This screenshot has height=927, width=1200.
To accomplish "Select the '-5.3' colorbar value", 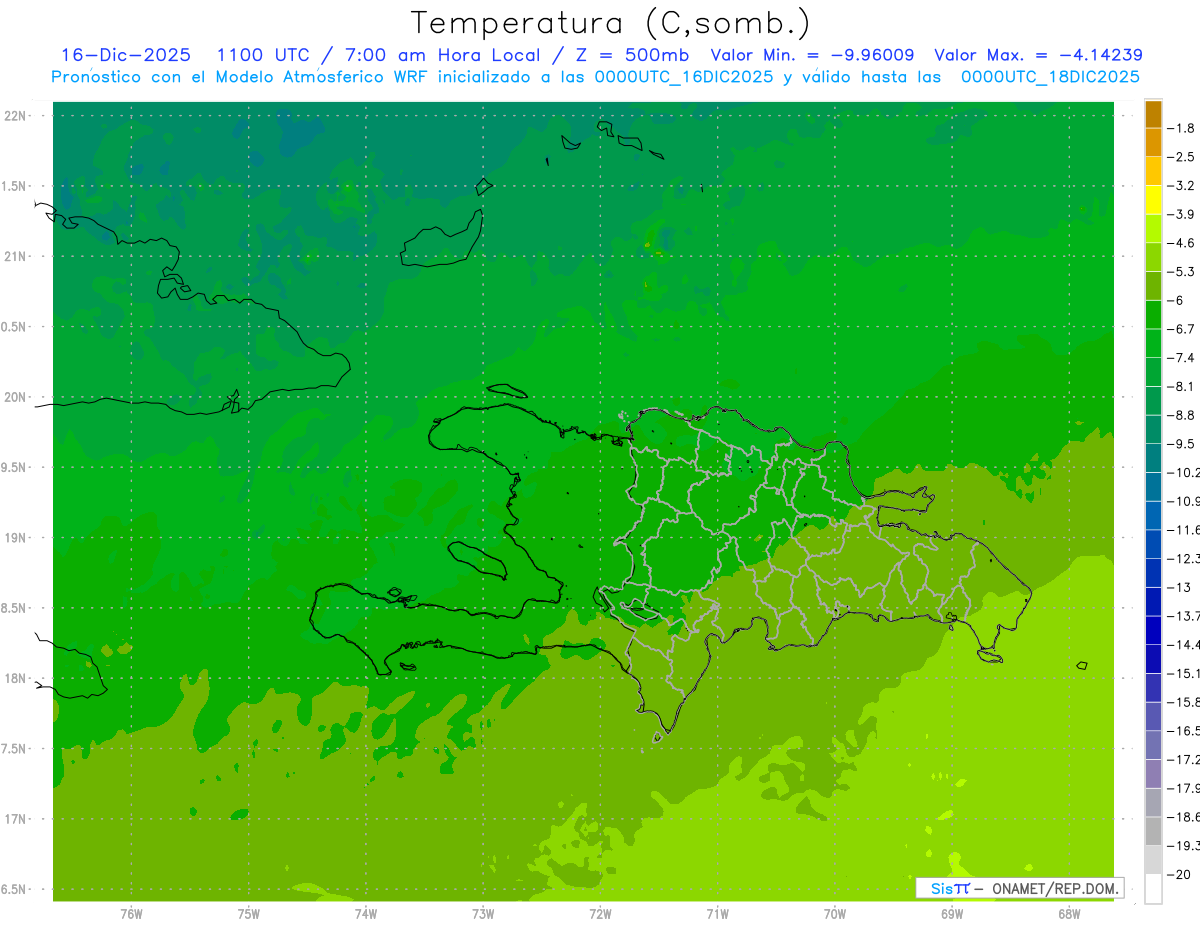I will 1181,271.
